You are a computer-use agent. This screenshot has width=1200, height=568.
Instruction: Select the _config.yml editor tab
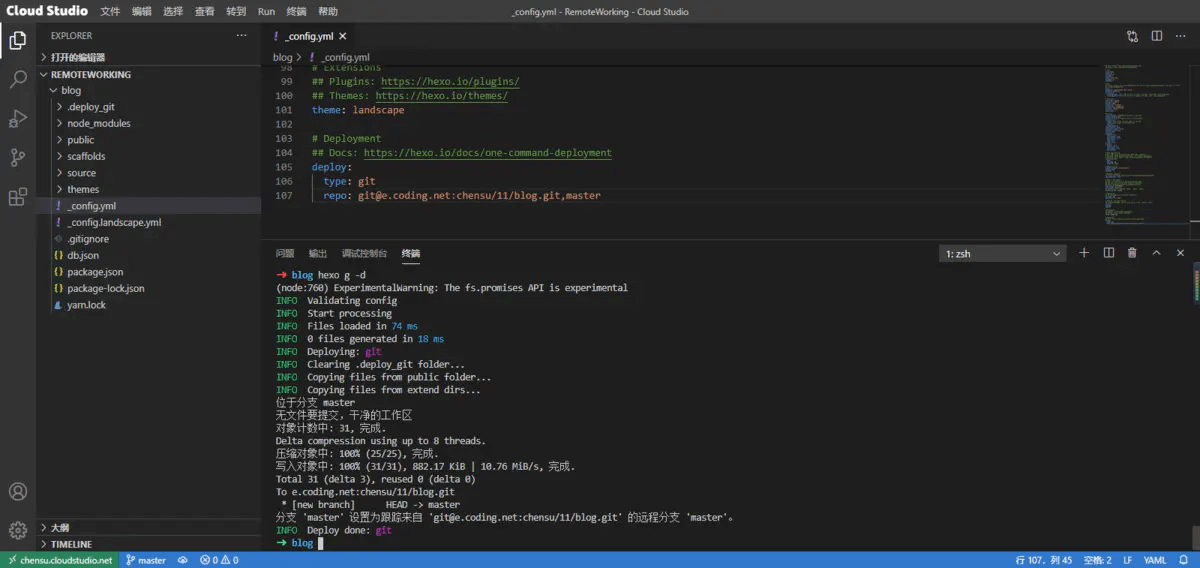tap(310, 36)
